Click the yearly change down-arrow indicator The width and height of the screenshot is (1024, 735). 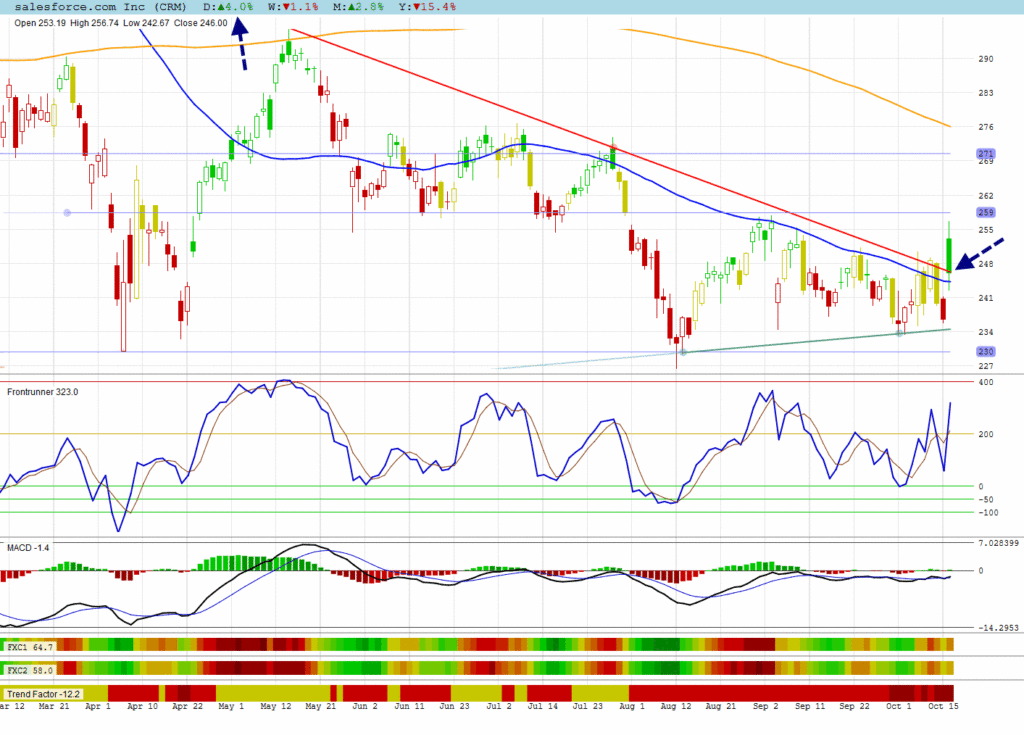point(419,7)
